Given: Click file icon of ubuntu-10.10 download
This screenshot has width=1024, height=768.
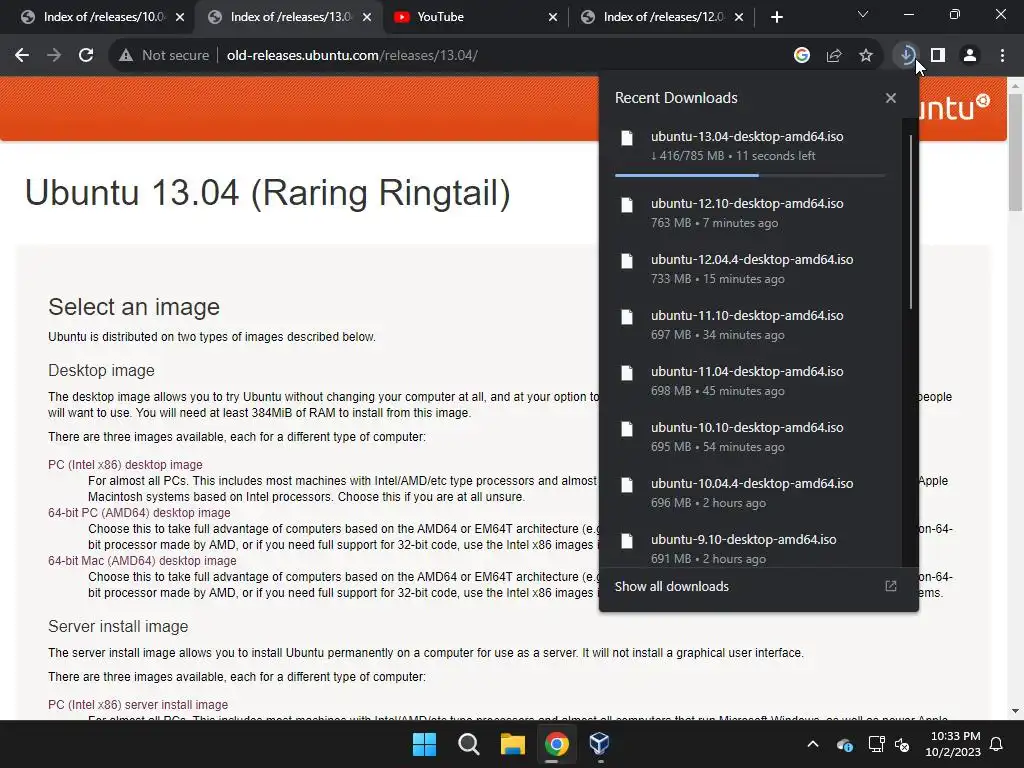Looking at the screenshot, I should coord(627,429).
